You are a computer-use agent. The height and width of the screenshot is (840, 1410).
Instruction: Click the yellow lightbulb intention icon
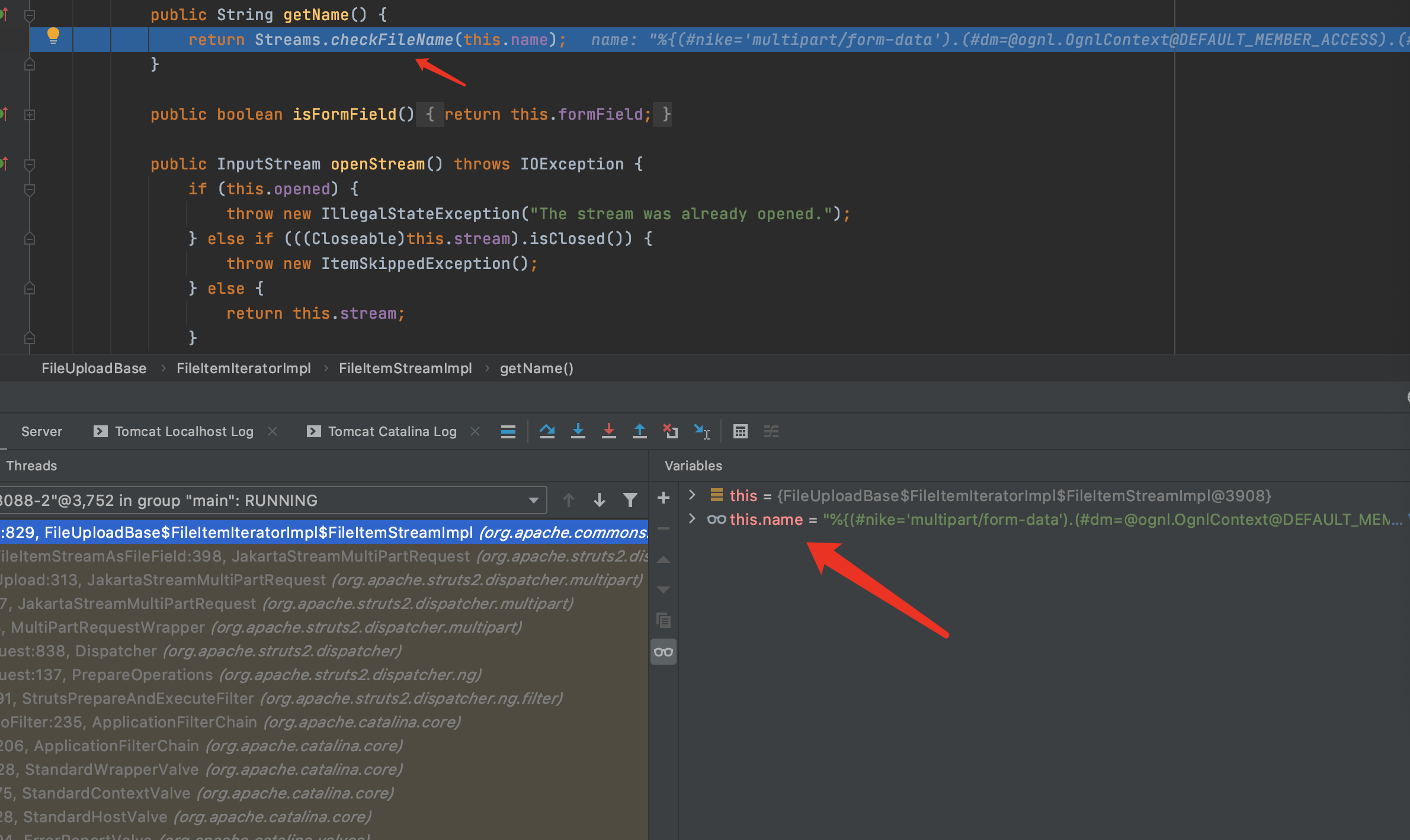click(x=53, y=36)
